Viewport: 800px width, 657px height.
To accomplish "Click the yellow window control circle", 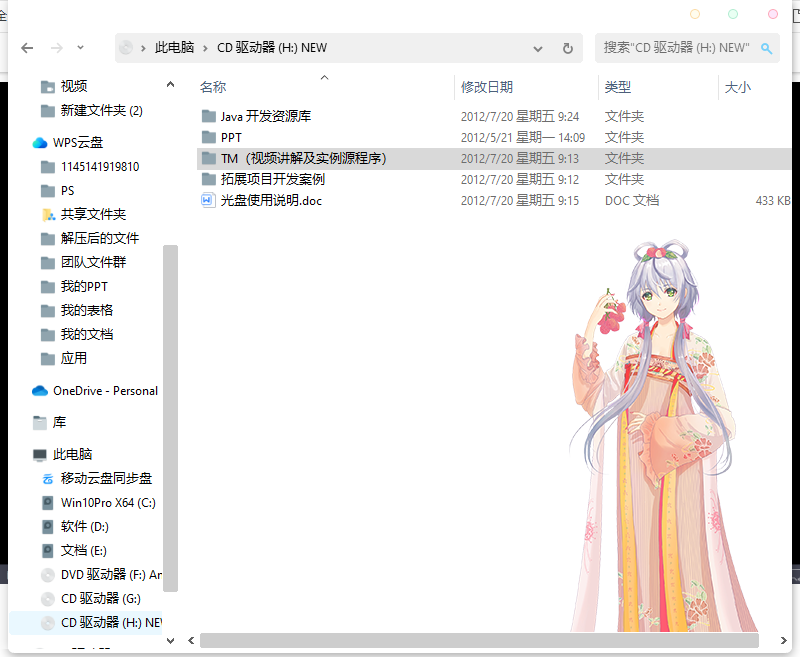I will 695,14.
